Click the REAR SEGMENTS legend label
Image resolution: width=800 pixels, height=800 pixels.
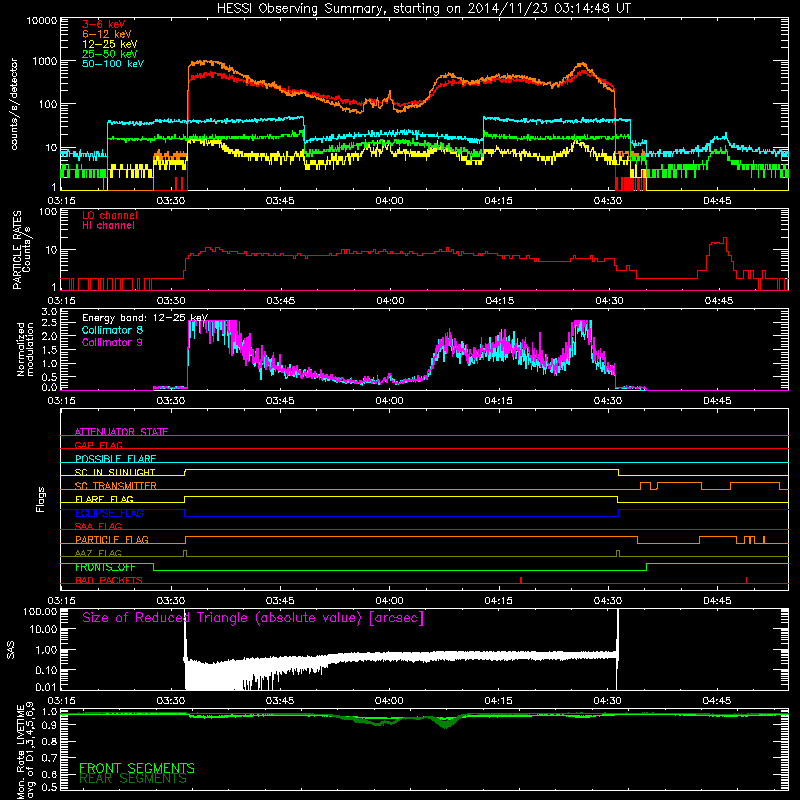pos(133,779)
